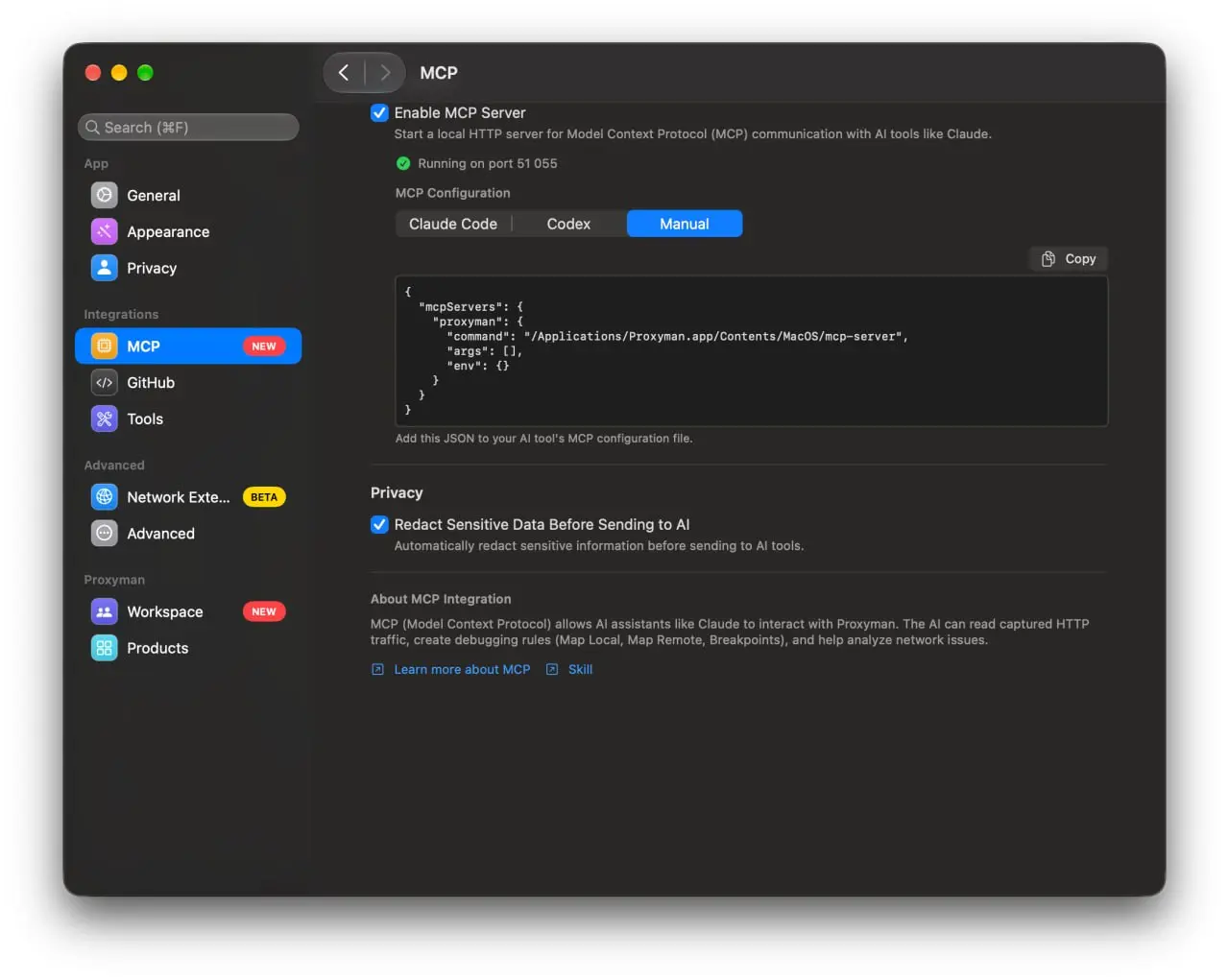Click the magnifier icon in search field
Image resolution: width=1229 pixels, height=980 pixels.
coord(92,128)
